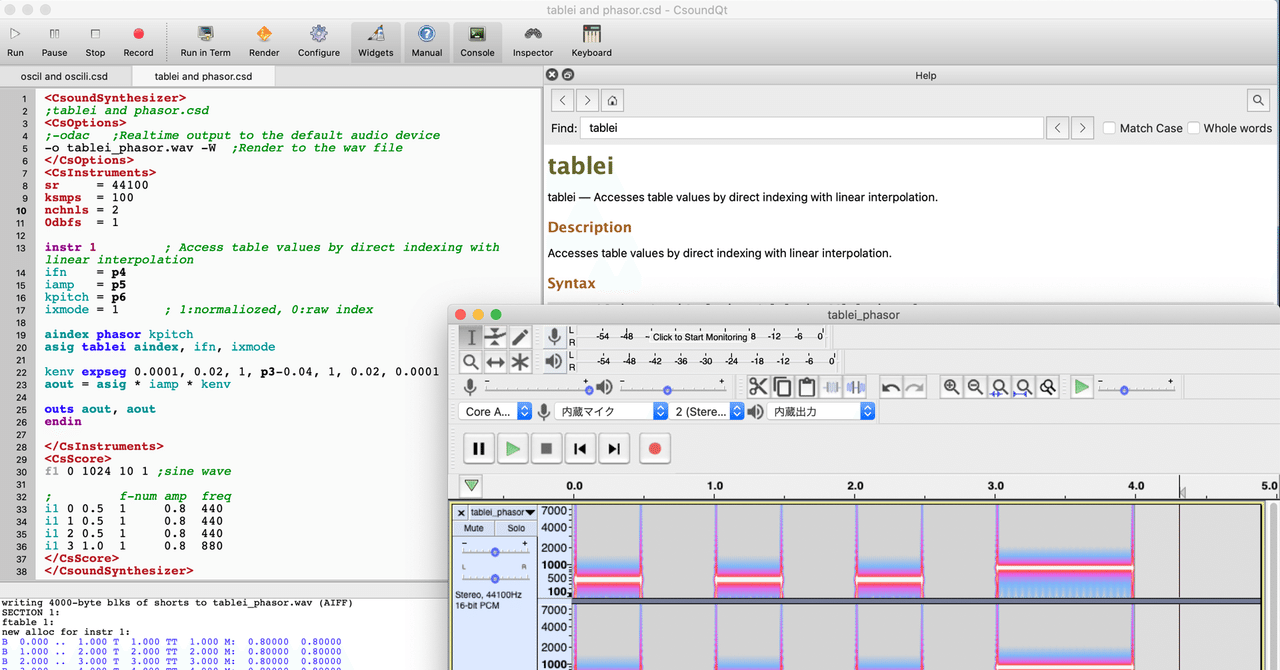
Task: Open the virtual Keyboard
Action: pyautogui.click(x=591, y=40)
